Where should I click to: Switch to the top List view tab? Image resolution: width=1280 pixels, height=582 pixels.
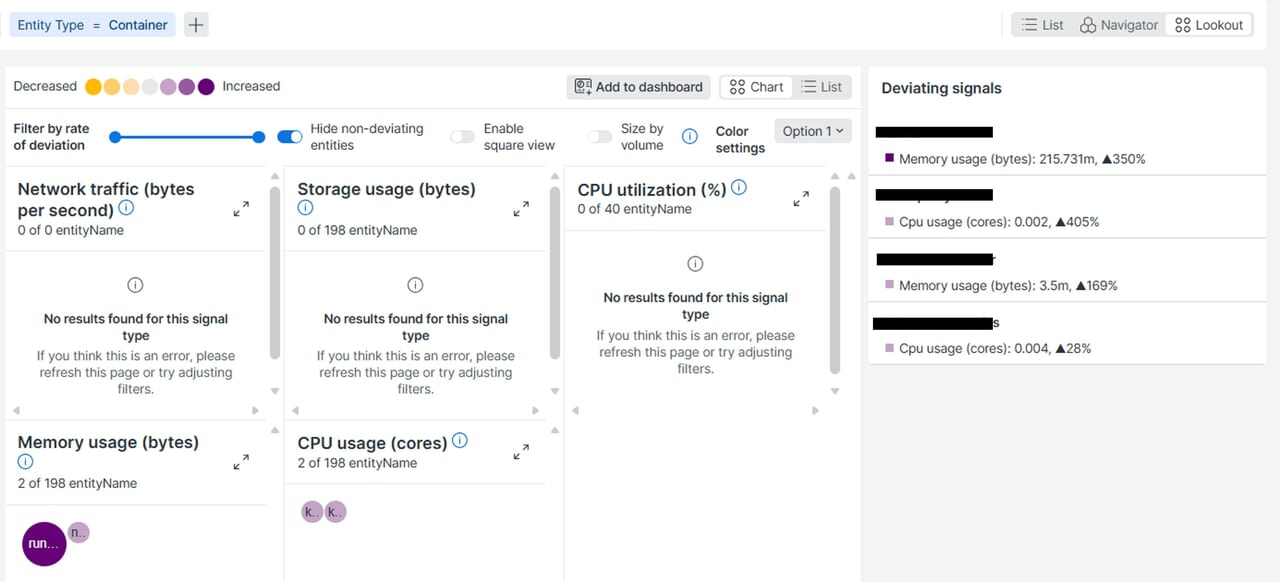point(1042,25)
